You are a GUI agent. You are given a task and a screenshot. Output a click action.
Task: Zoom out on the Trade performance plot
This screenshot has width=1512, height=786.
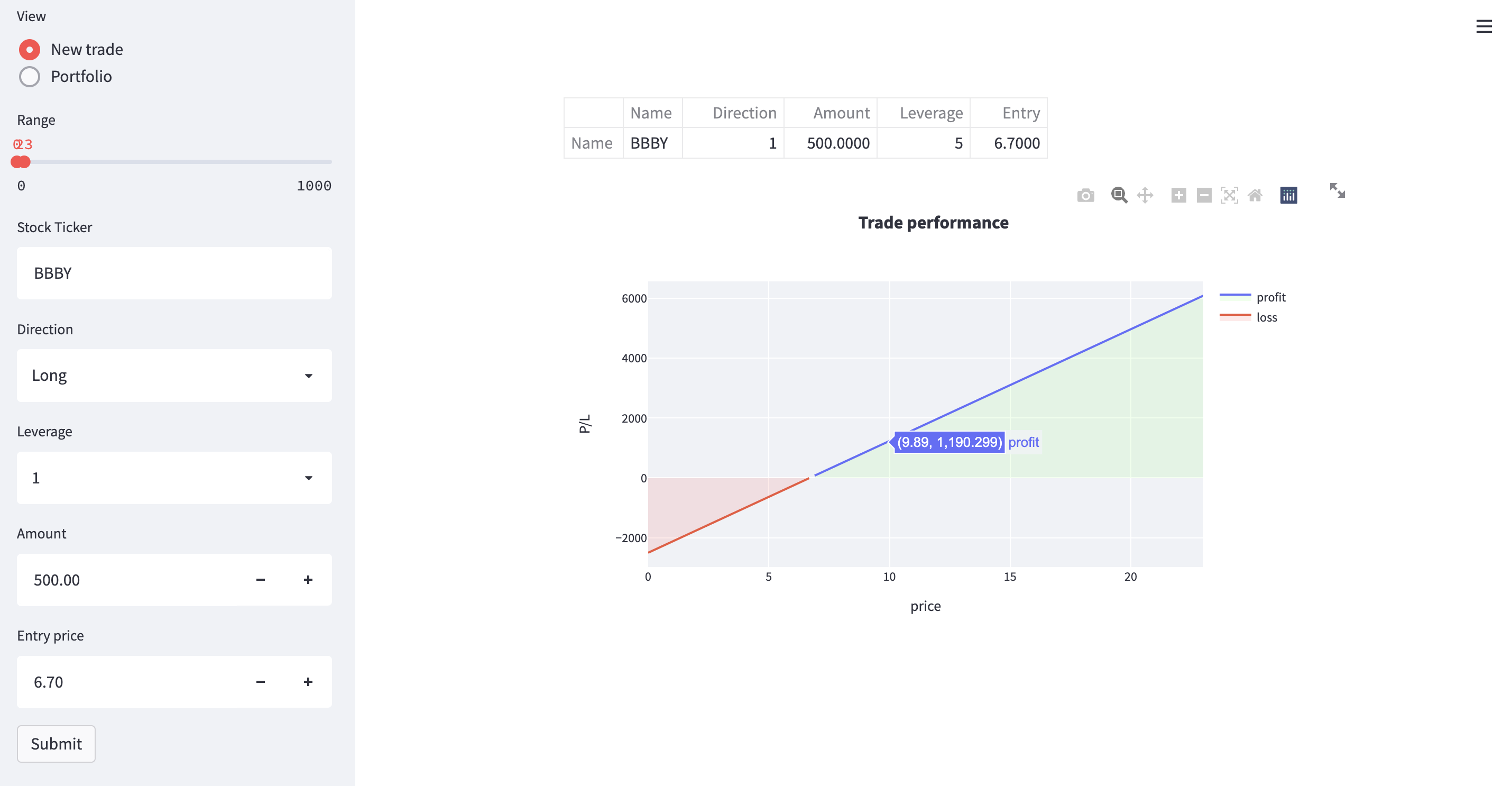click(1204, 195)
